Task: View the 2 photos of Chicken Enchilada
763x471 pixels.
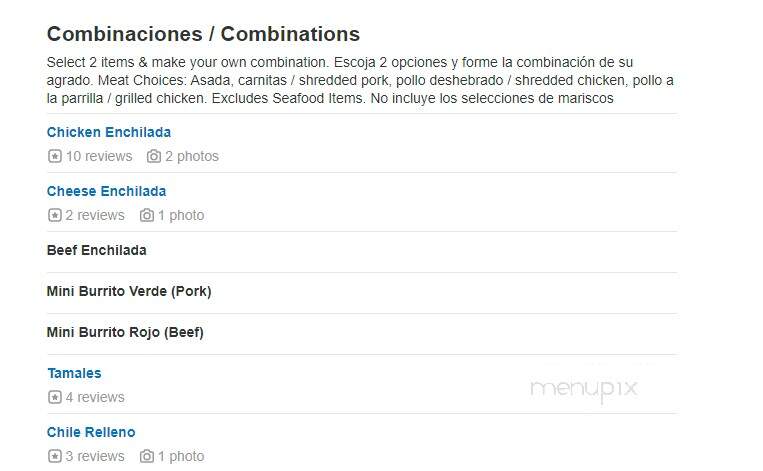Action: tap(192, 156)
